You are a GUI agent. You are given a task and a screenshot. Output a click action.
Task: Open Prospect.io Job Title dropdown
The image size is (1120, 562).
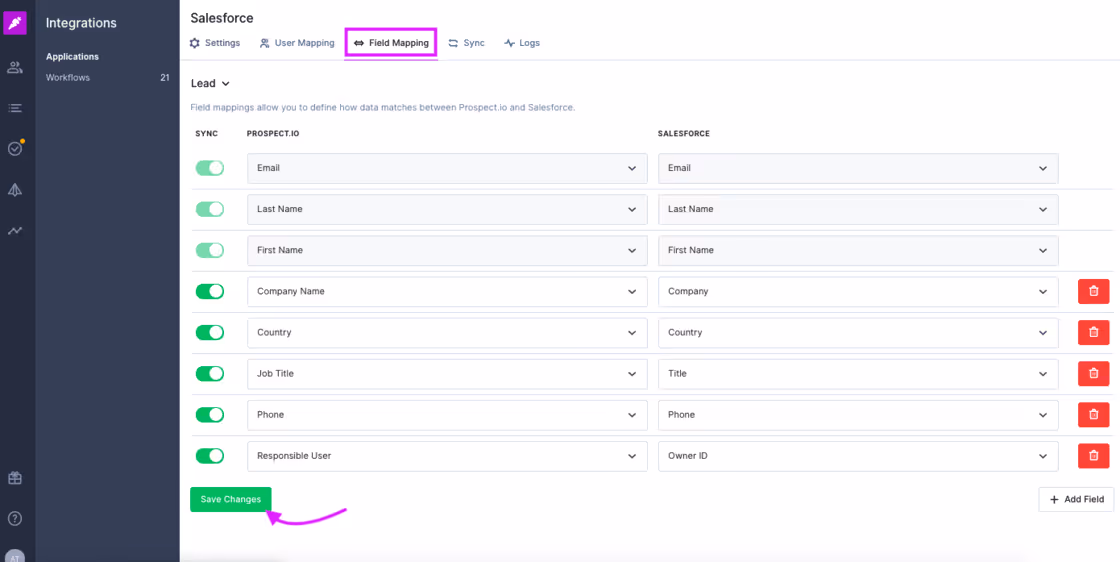(x=447, y=373)
